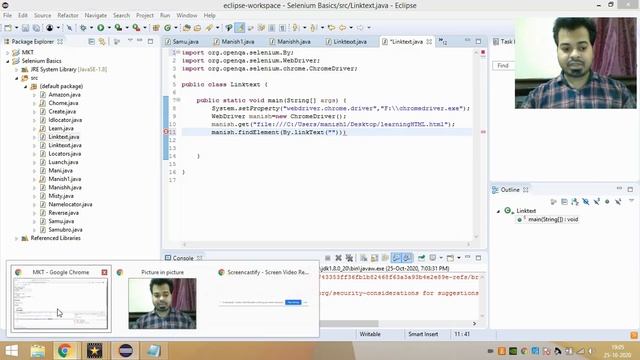
Task: Click the Open Type toolbar icon
Action: [x=187, y=28]
